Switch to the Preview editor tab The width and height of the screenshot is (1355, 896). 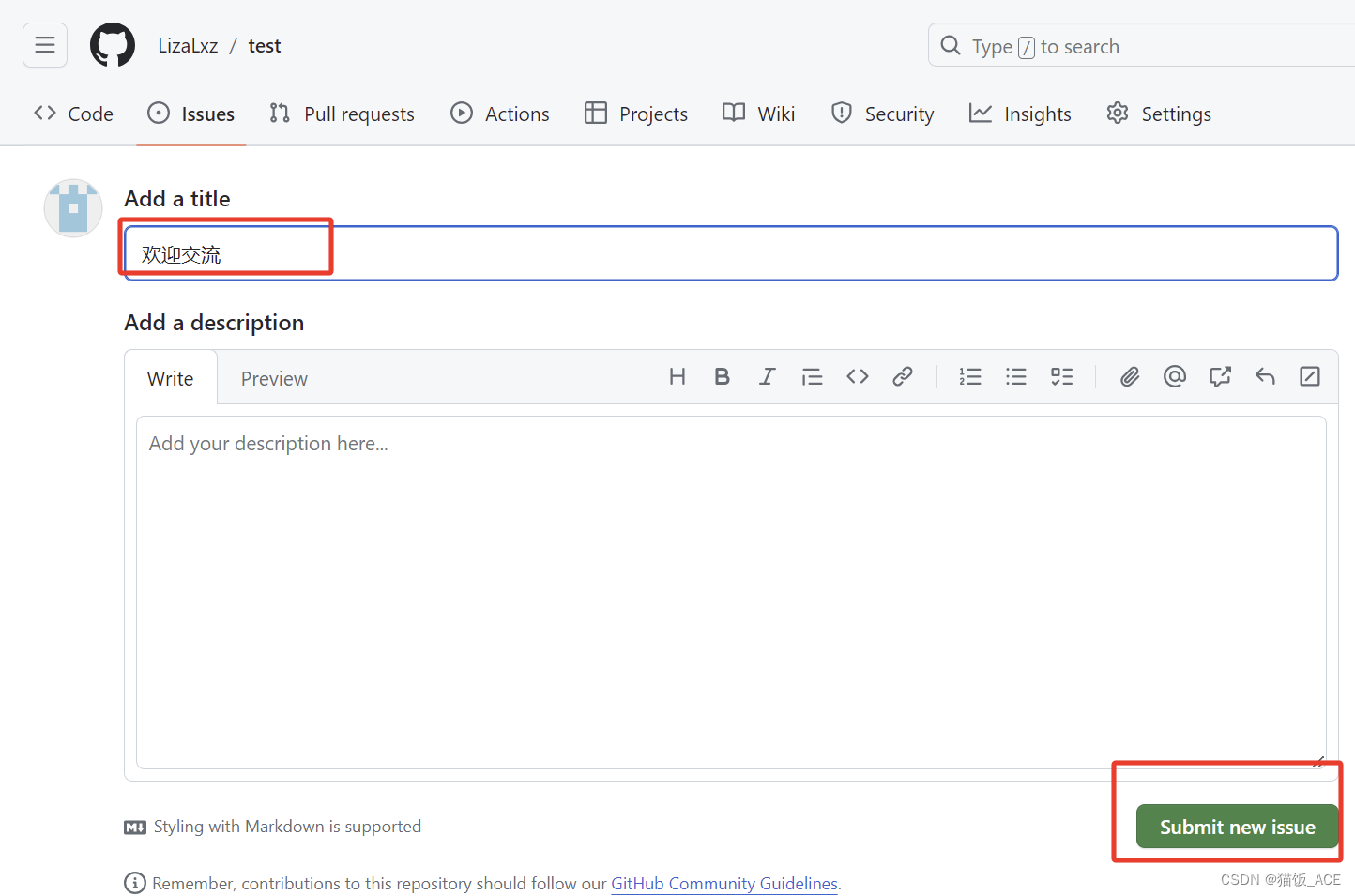[x=274, y=378]
